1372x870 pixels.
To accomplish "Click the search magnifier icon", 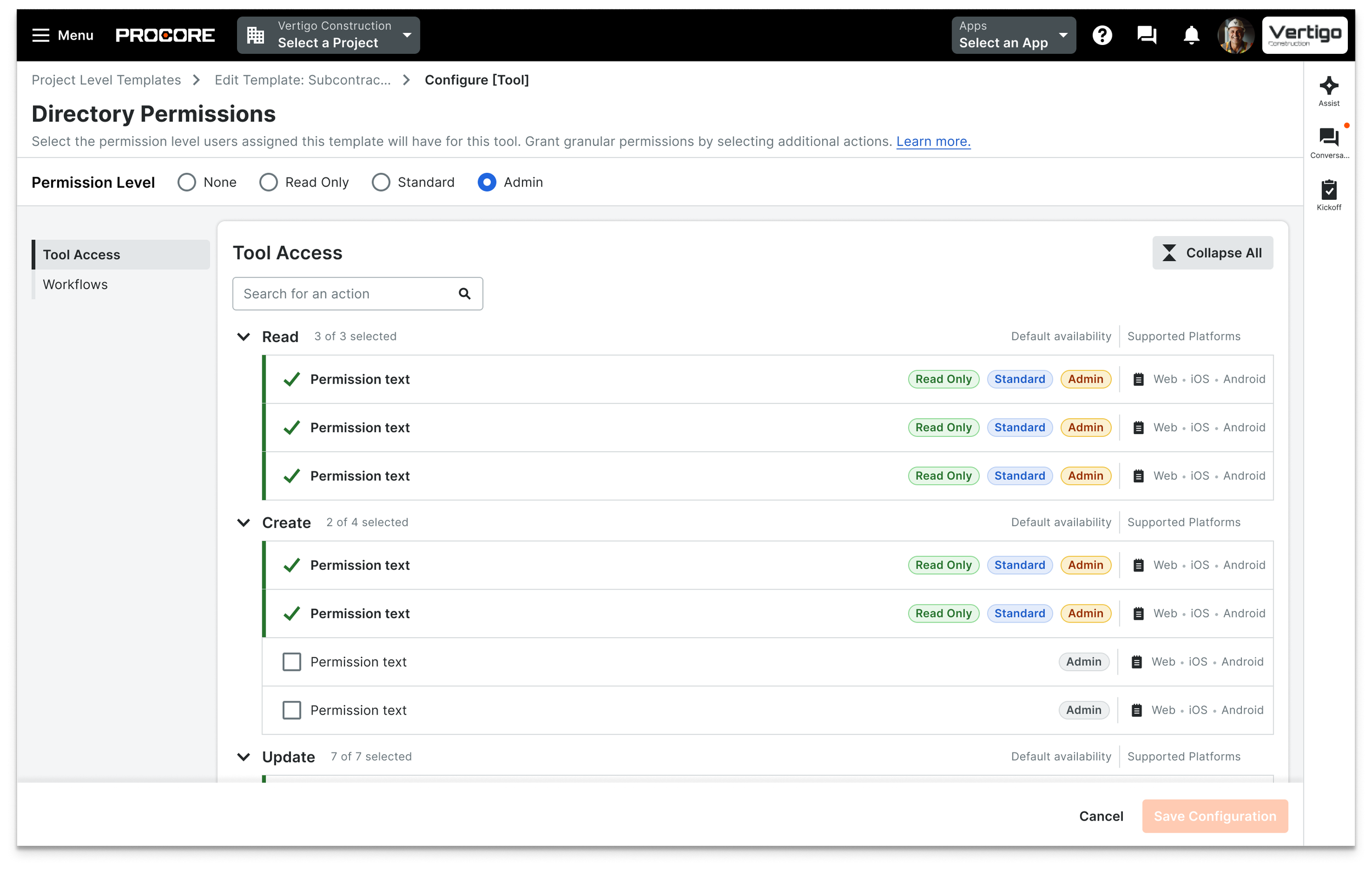I will pyautogui.click(x=464, y=294).
